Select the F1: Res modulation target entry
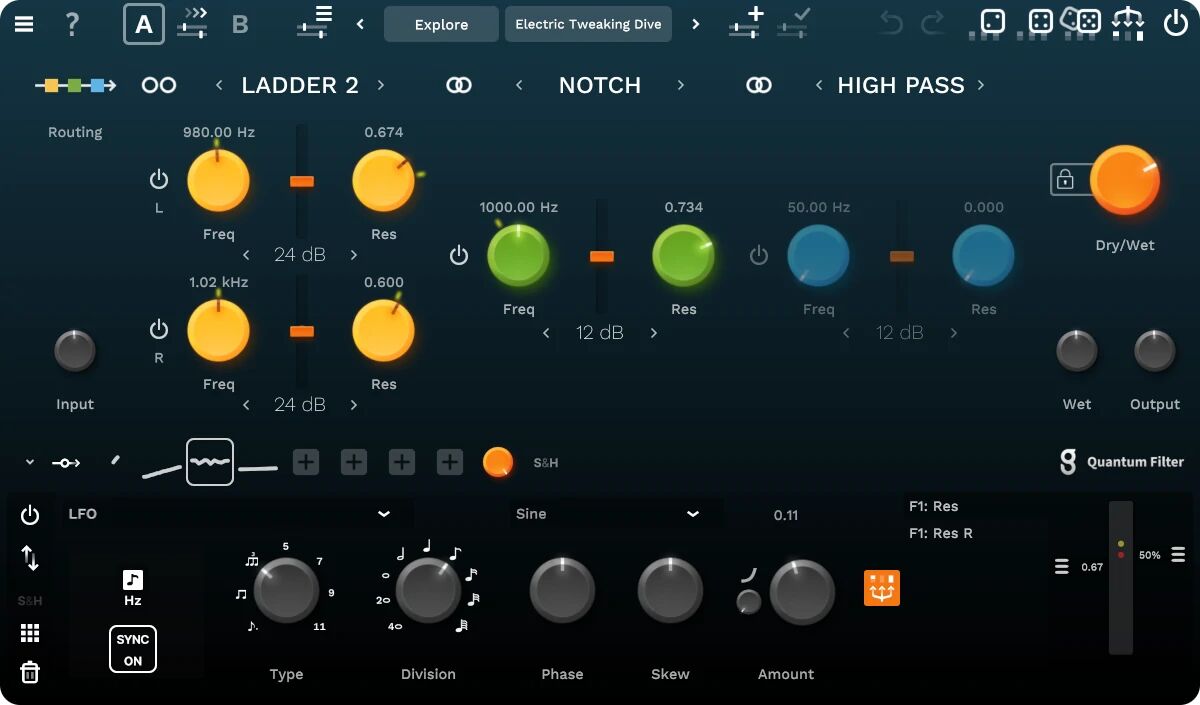 (x=934, y=506)
